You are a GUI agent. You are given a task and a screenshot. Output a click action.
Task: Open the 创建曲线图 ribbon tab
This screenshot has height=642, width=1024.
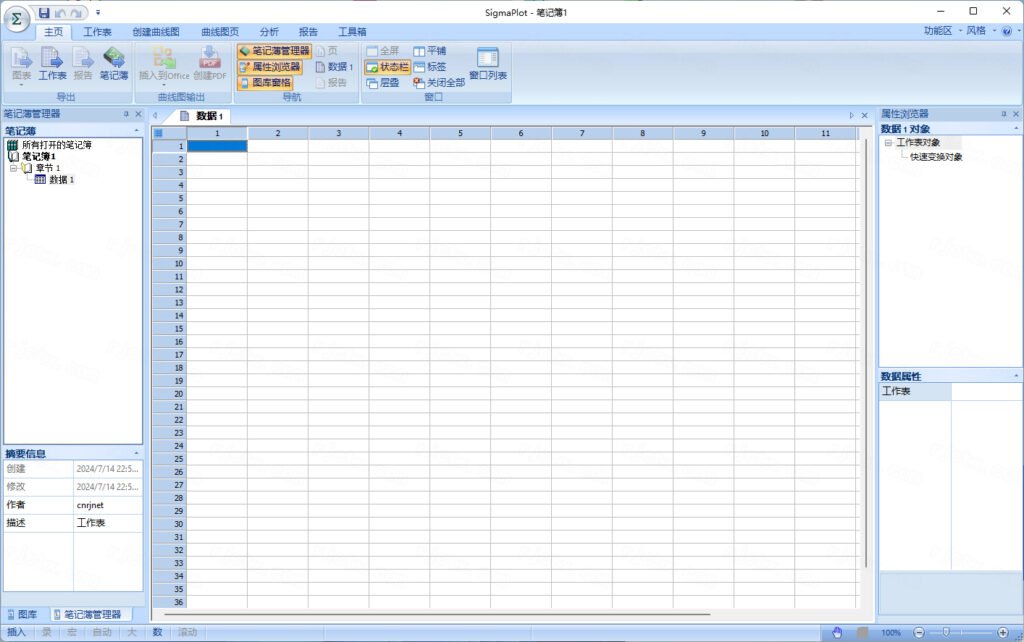pyautogui.click(x=155, y=31)
